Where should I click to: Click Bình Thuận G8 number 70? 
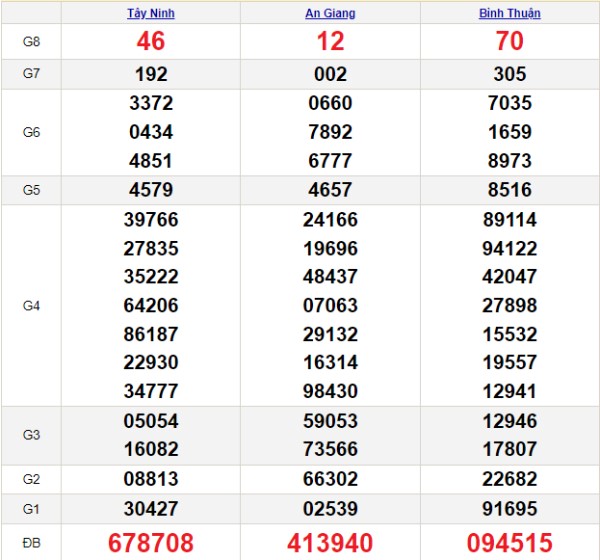tap(509, 42)
